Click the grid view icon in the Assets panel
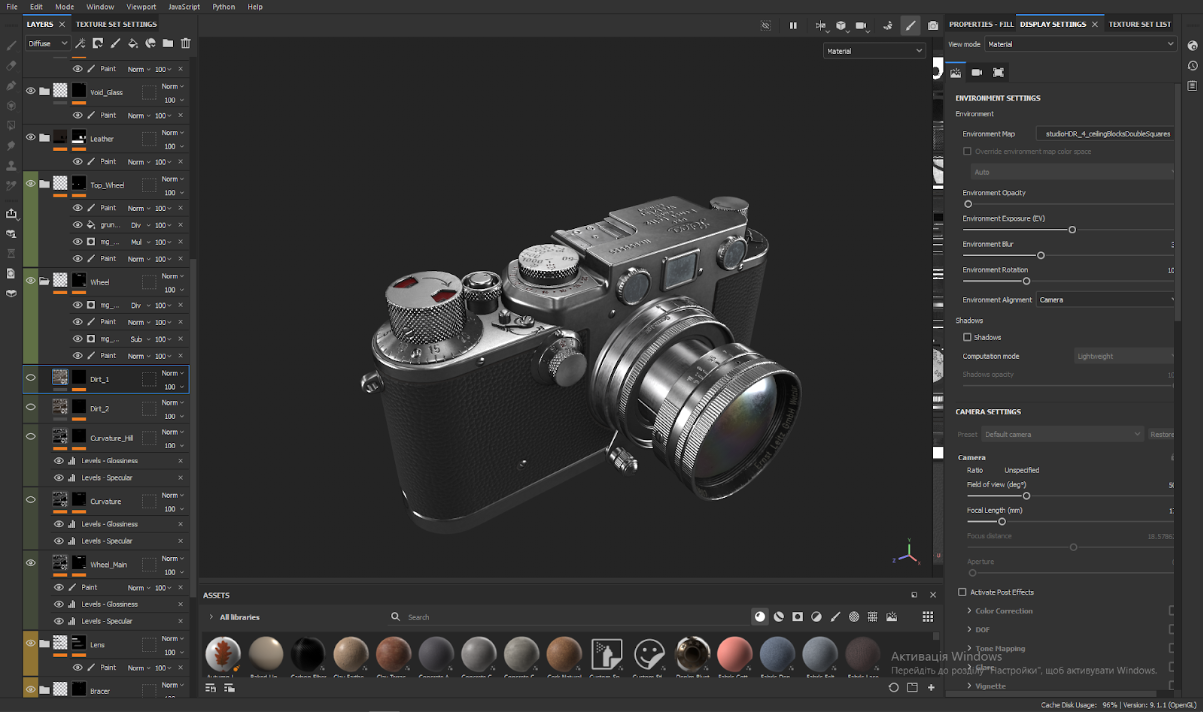The image size is (1203, 712). point(928,617)
